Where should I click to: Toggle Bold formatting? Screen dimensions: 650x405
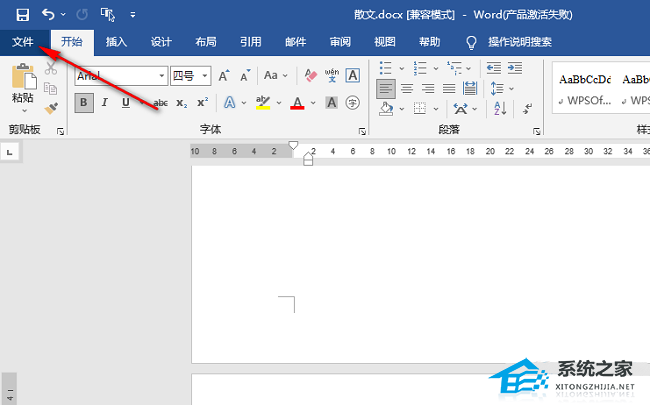[x=84, y=102]
